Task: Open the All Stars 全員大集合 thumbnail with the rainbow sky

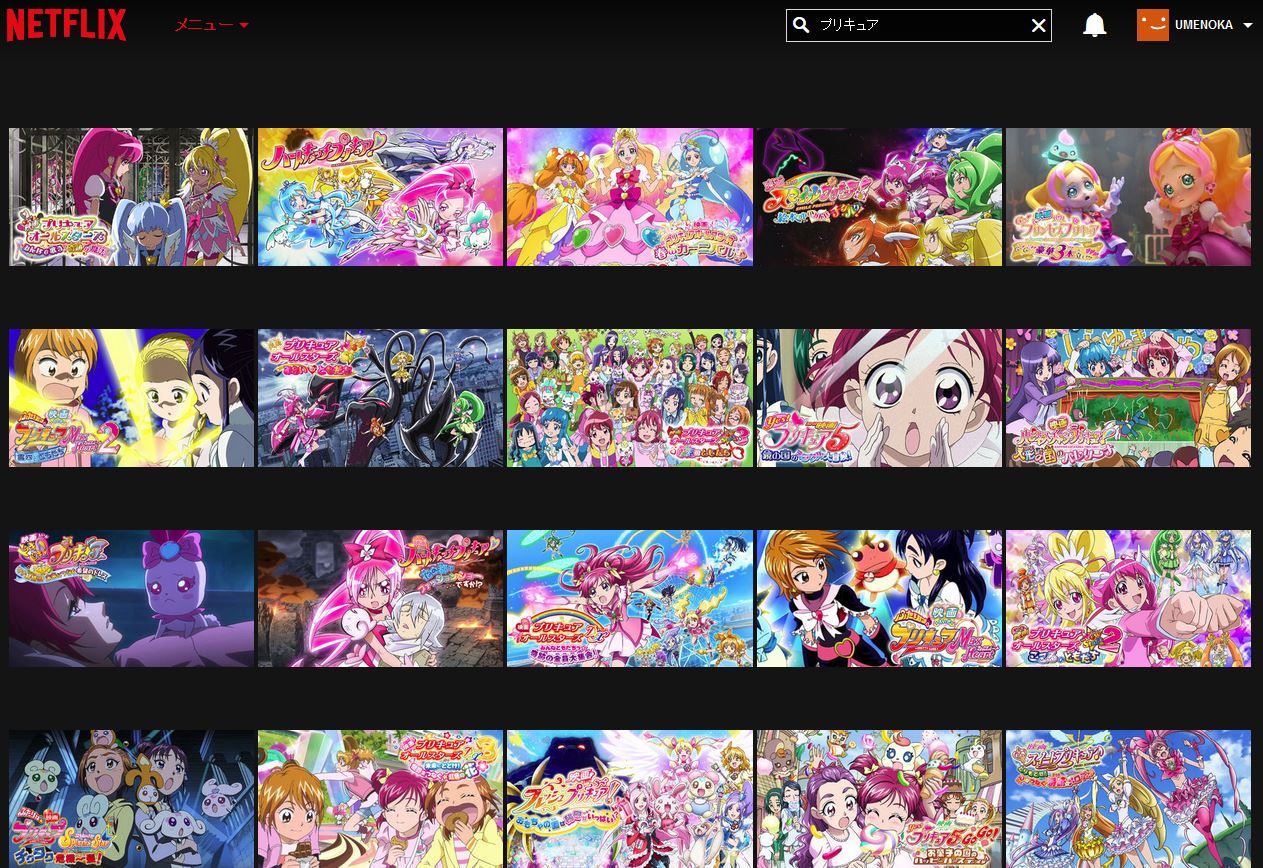Action: pos(630,599)
